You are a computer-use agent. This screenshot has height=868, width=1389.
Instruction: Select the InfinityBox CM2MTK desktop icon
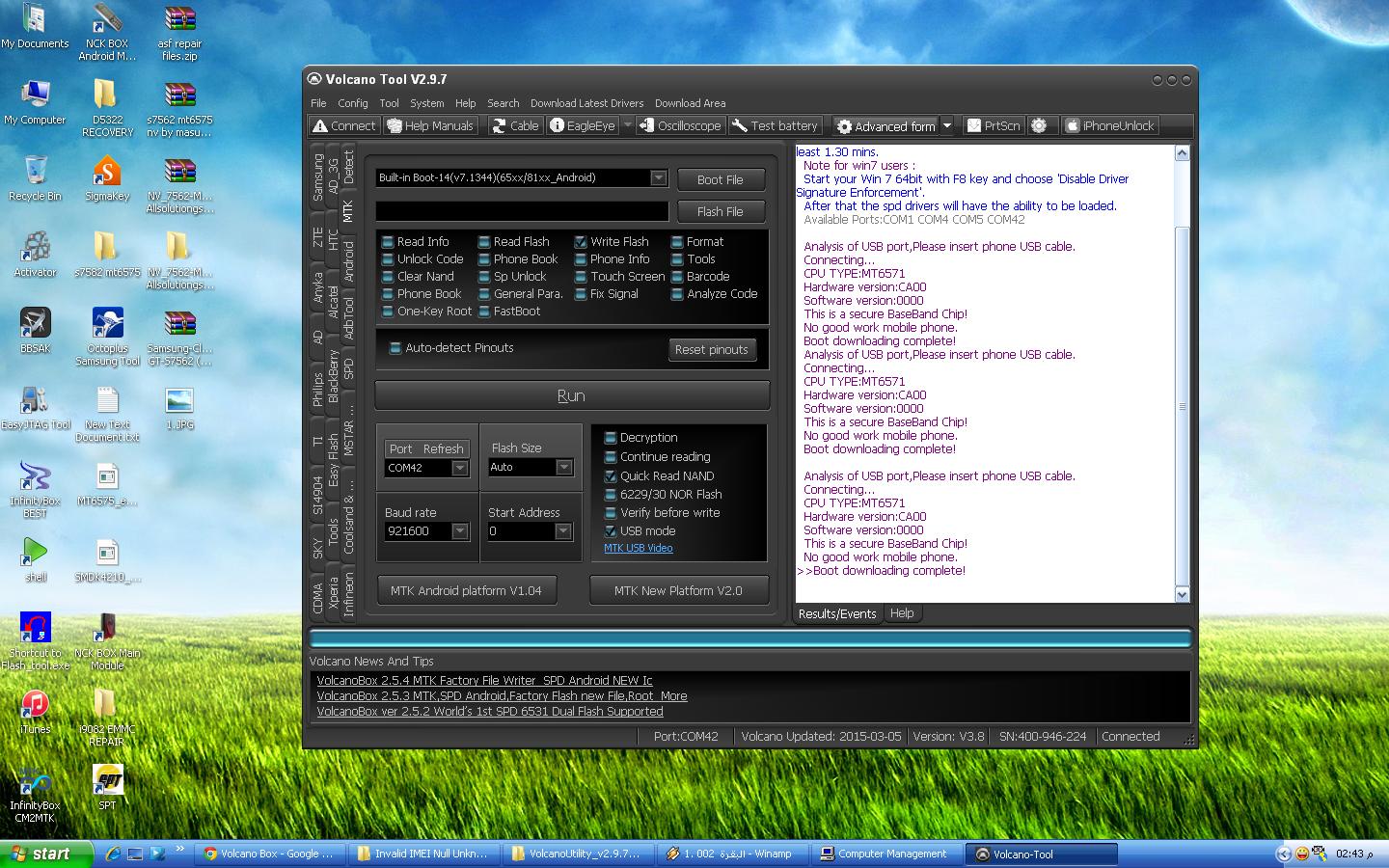click(x=36, y=794)
